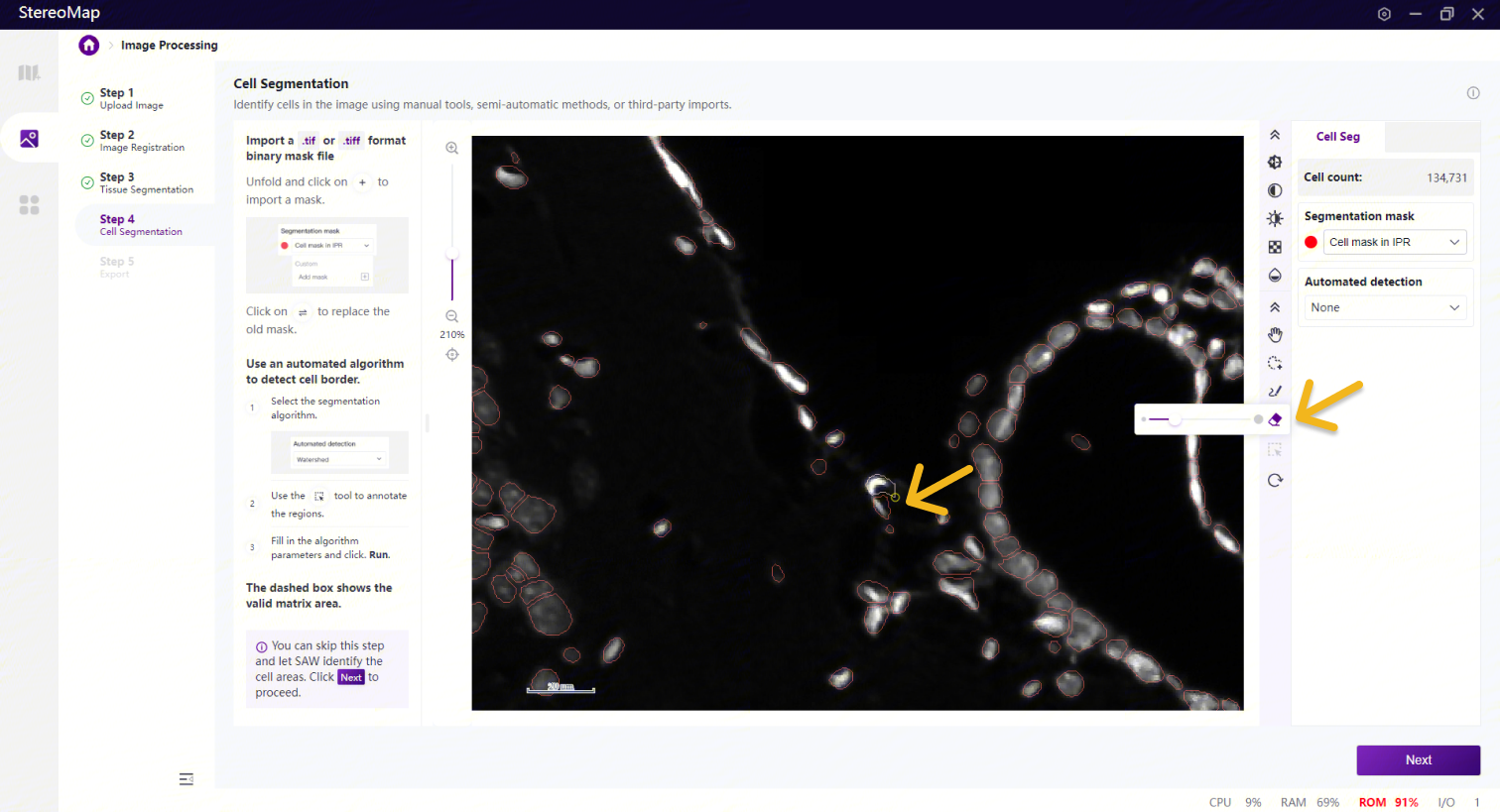The image size is (1500, 812).
Task: Open the four-squares toolkit sidebar icon
Action: (29, 205)
